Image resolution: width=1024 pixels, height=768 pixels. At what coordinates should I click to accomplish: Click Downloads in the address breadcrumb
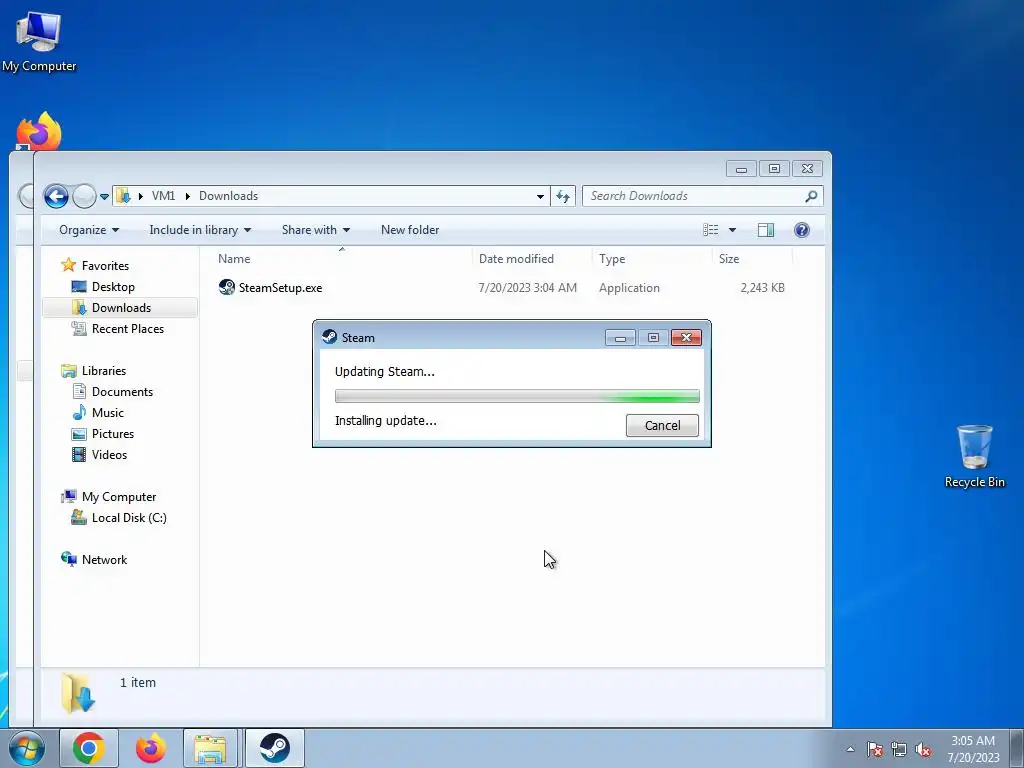[229, 196]
